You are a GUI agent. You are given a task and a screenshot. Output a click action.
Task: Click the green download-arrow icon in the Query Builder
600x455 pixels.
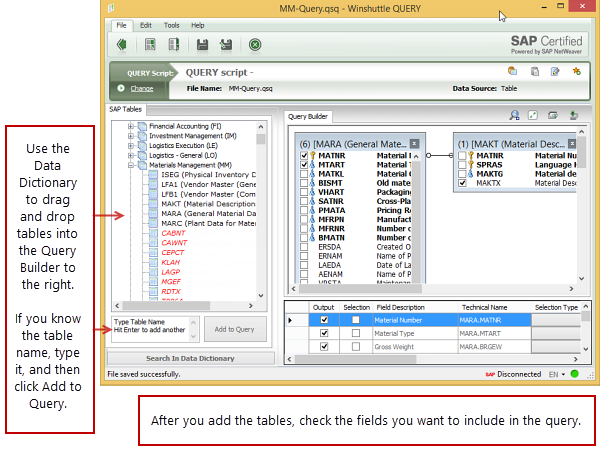click(x=573, y=115)
